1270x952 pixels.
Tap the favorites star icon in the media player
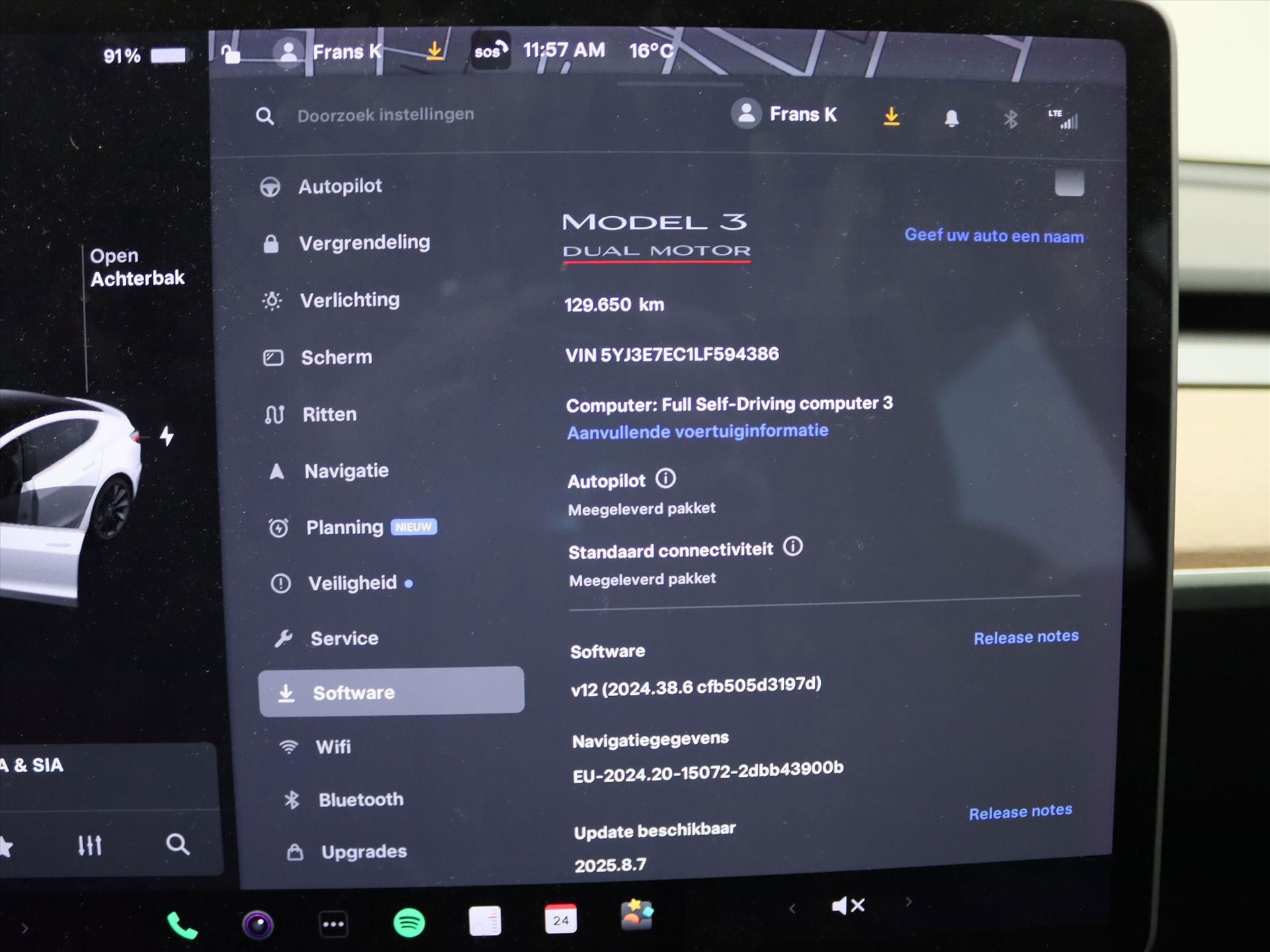point(5,846)
